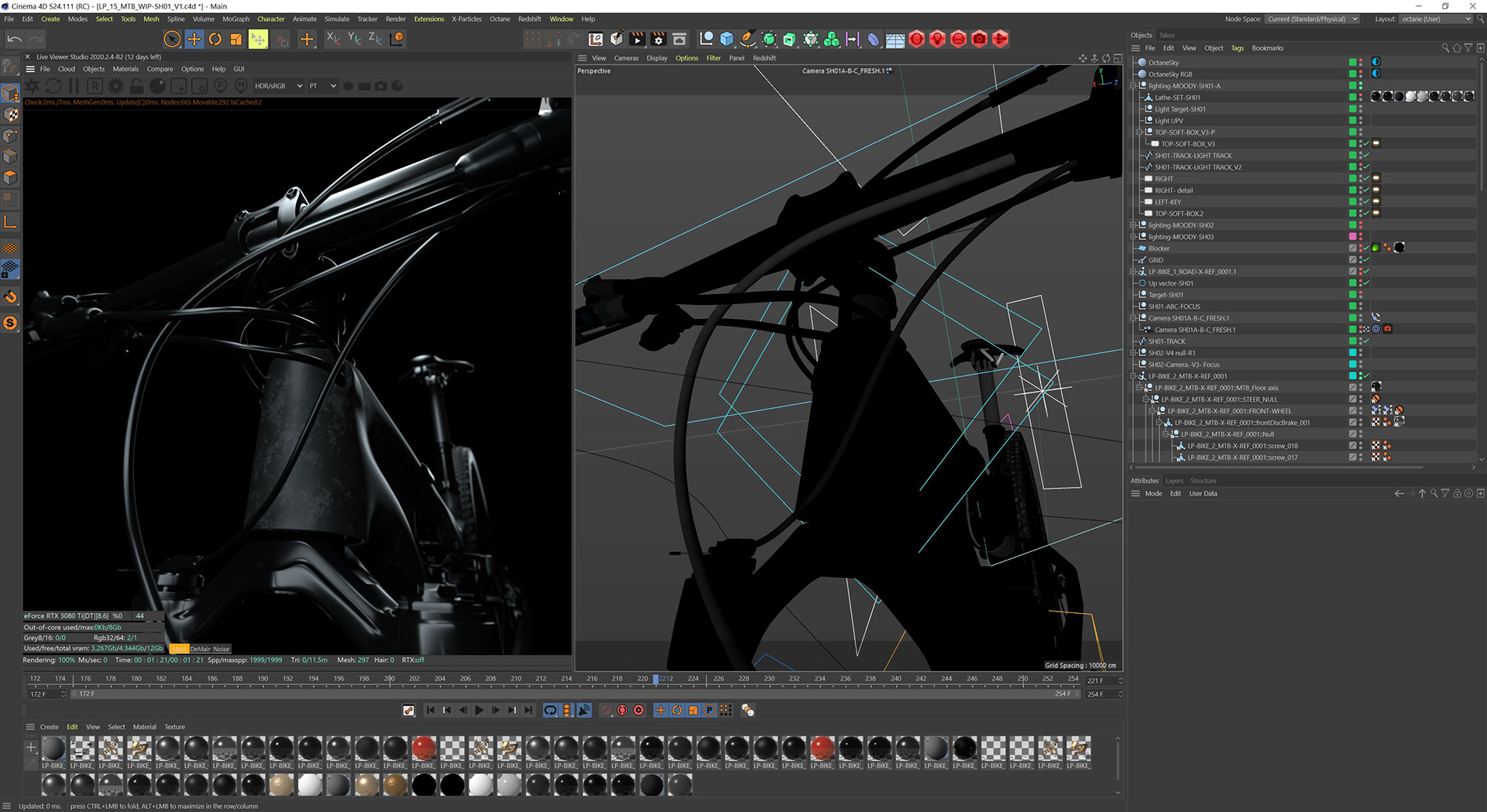Select the red LP-BIKE material swatch

click(x=424, y=749)
